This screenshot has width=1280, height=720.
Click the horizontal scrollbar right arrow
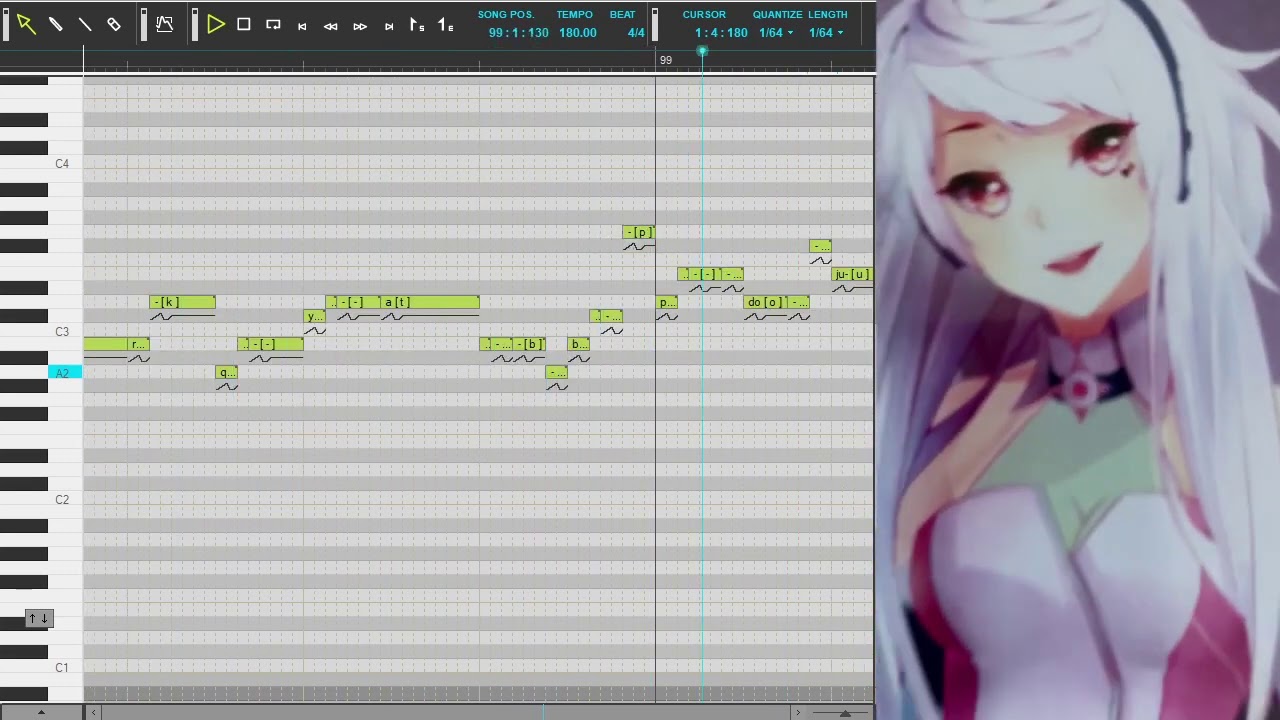(x=797, y=713)
